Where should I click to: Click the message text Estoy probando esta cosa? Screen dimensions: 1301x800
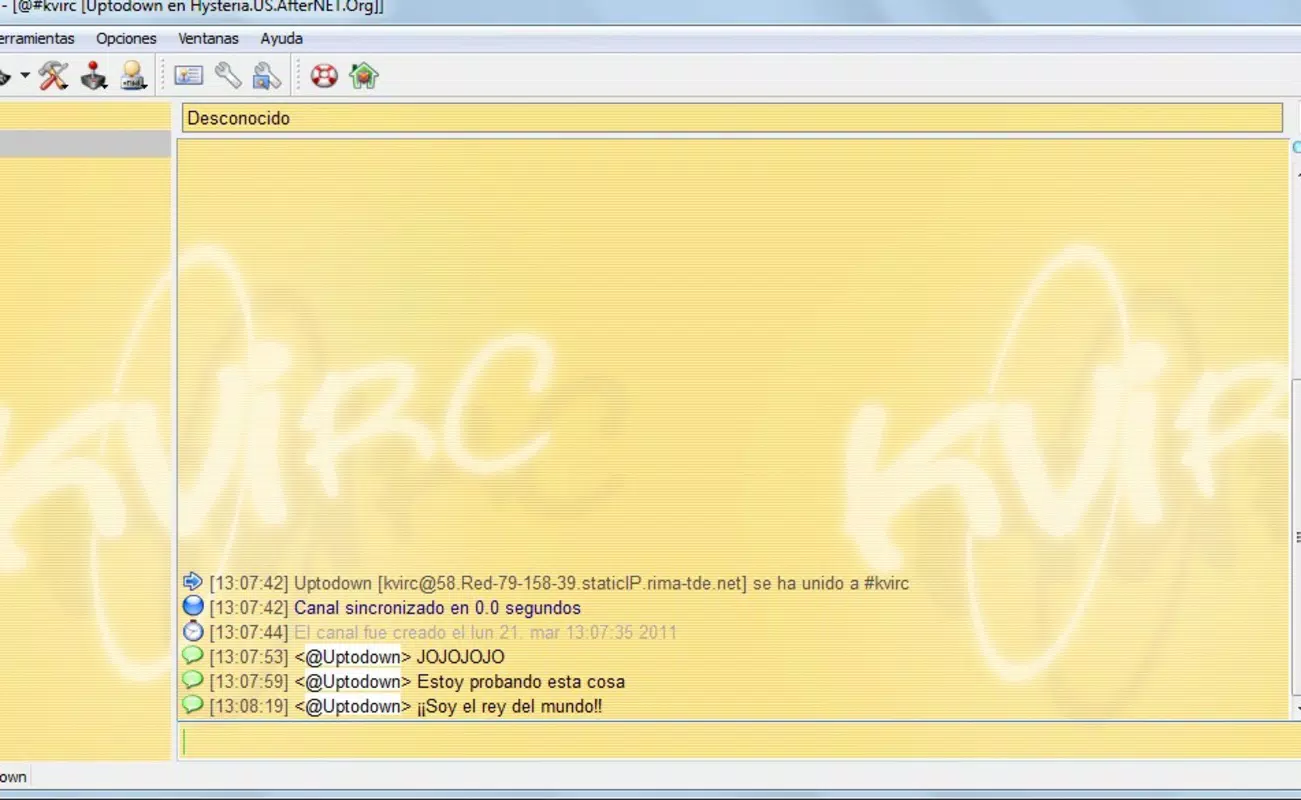521,682
